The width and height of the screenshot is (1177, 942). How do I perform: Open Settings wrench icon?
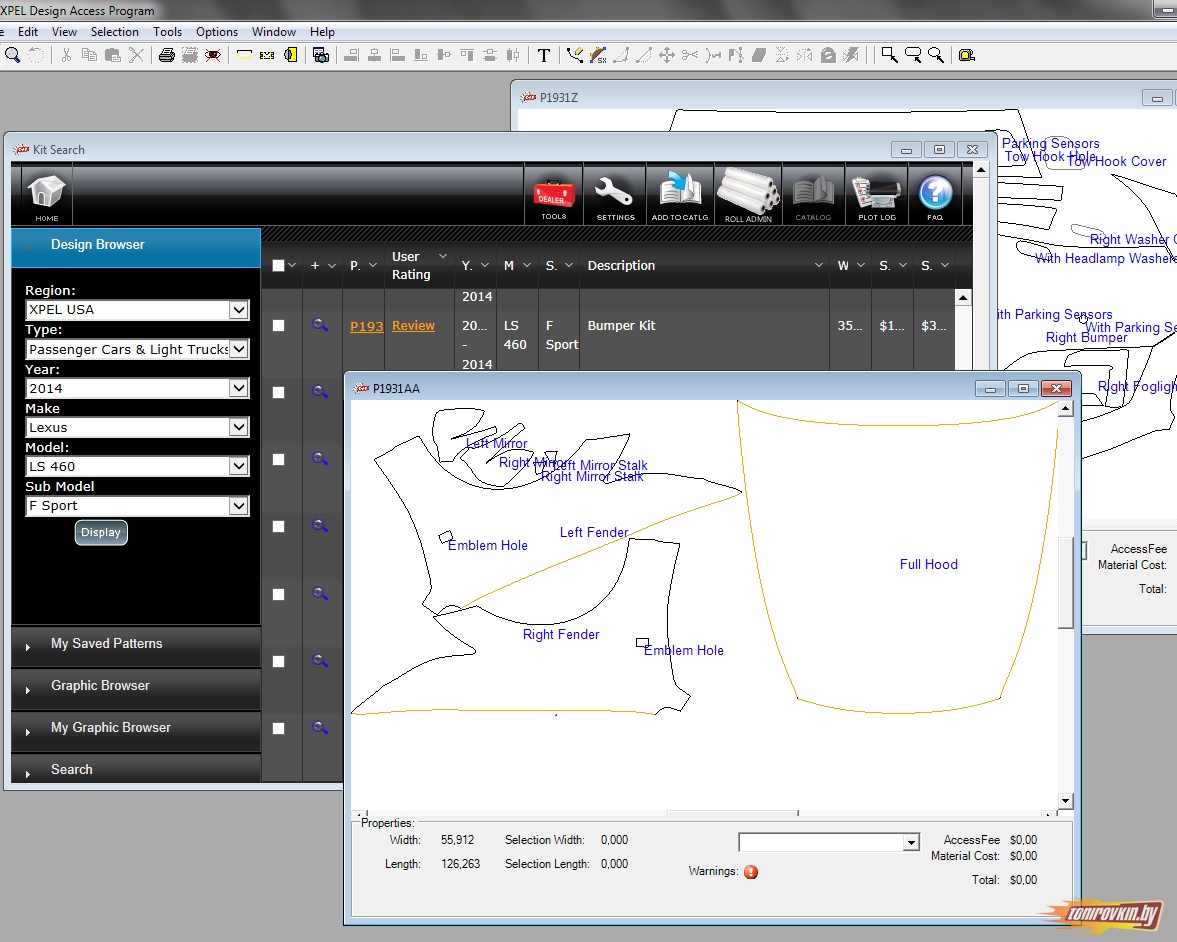[x=615, y=198]
